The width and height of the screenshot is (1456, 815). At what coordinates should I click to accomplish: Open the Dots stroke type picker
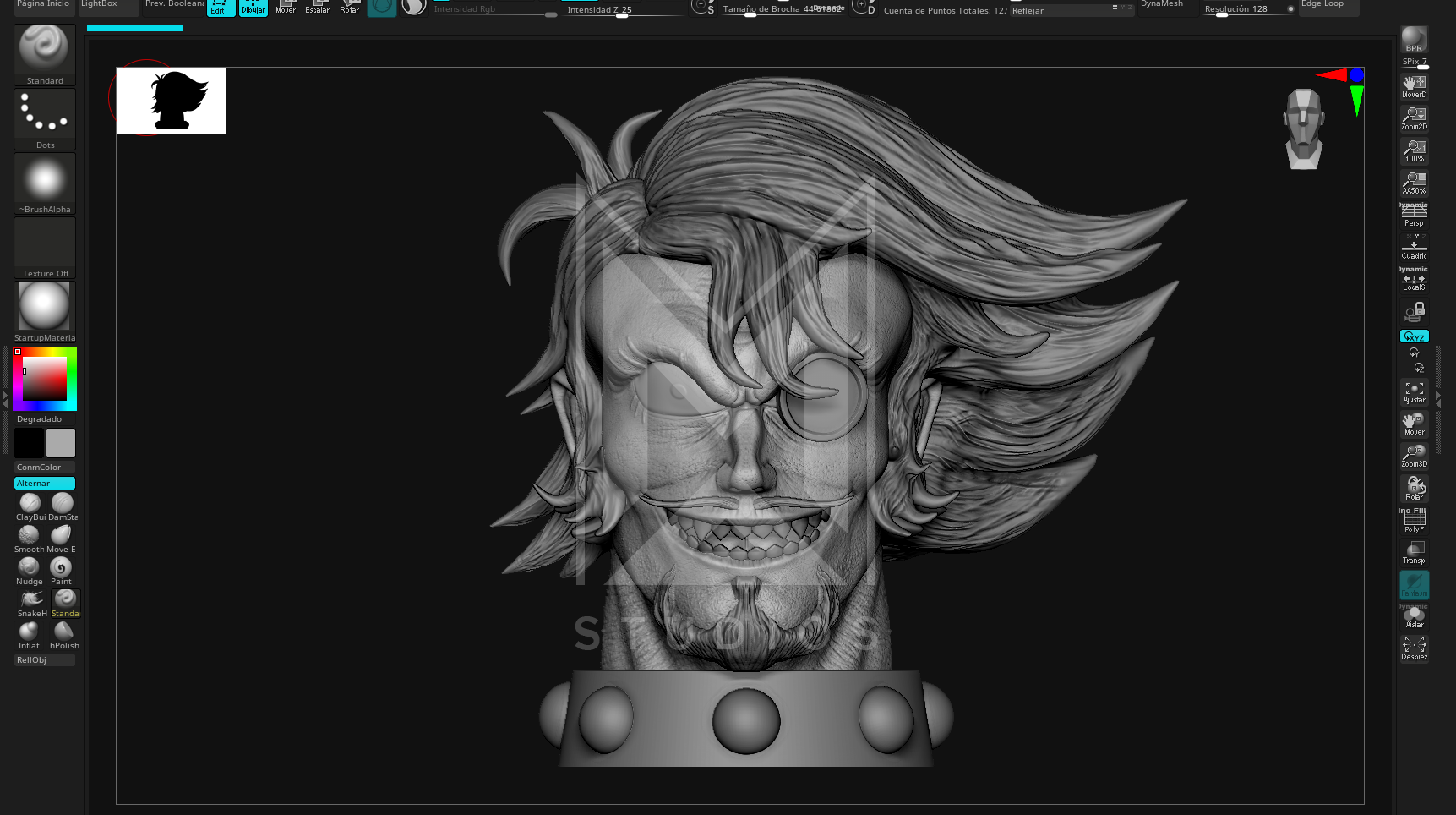point(45,119)
